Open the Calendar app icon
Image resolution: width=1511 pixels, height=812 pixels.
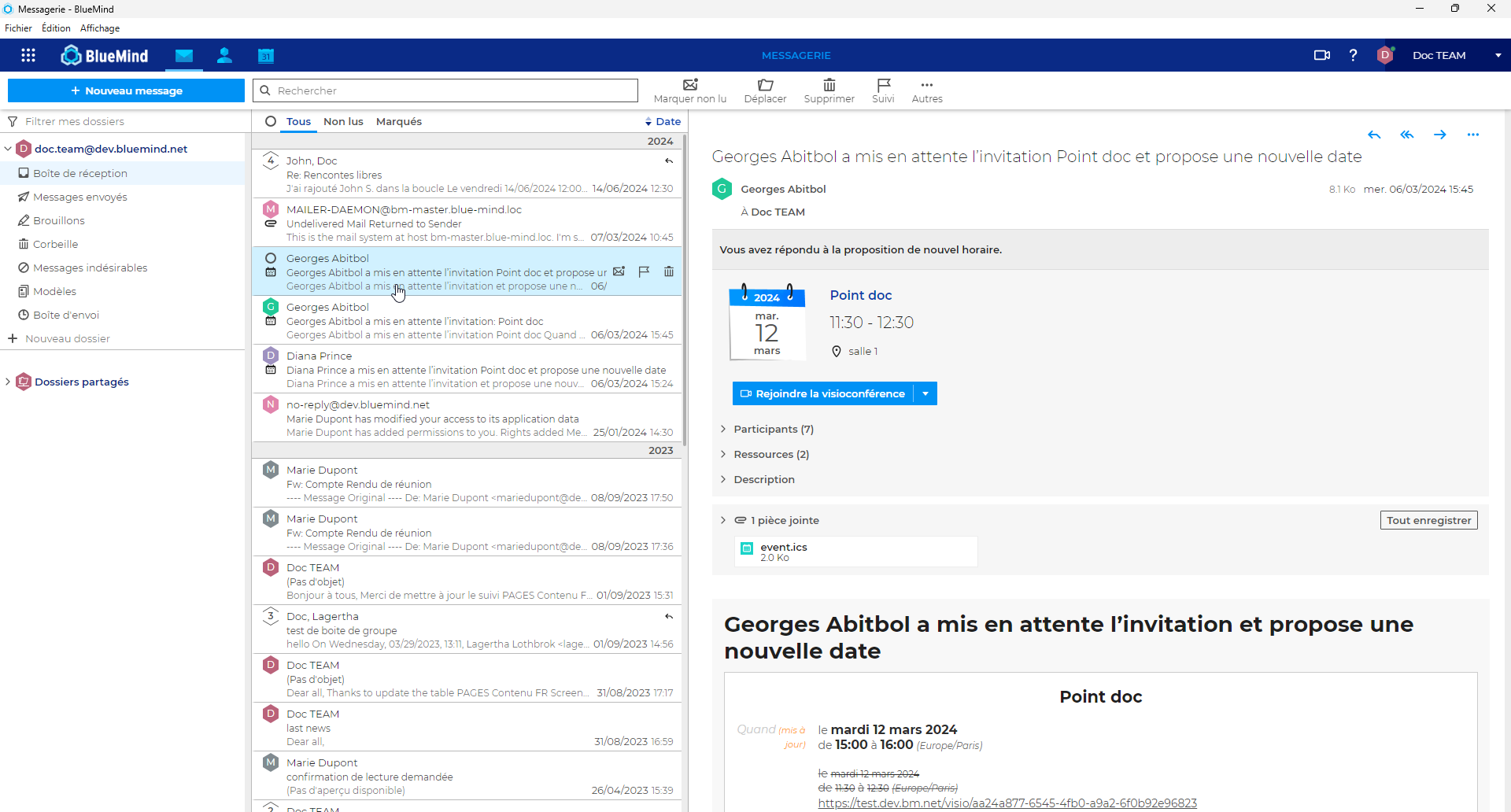[266, 55]
